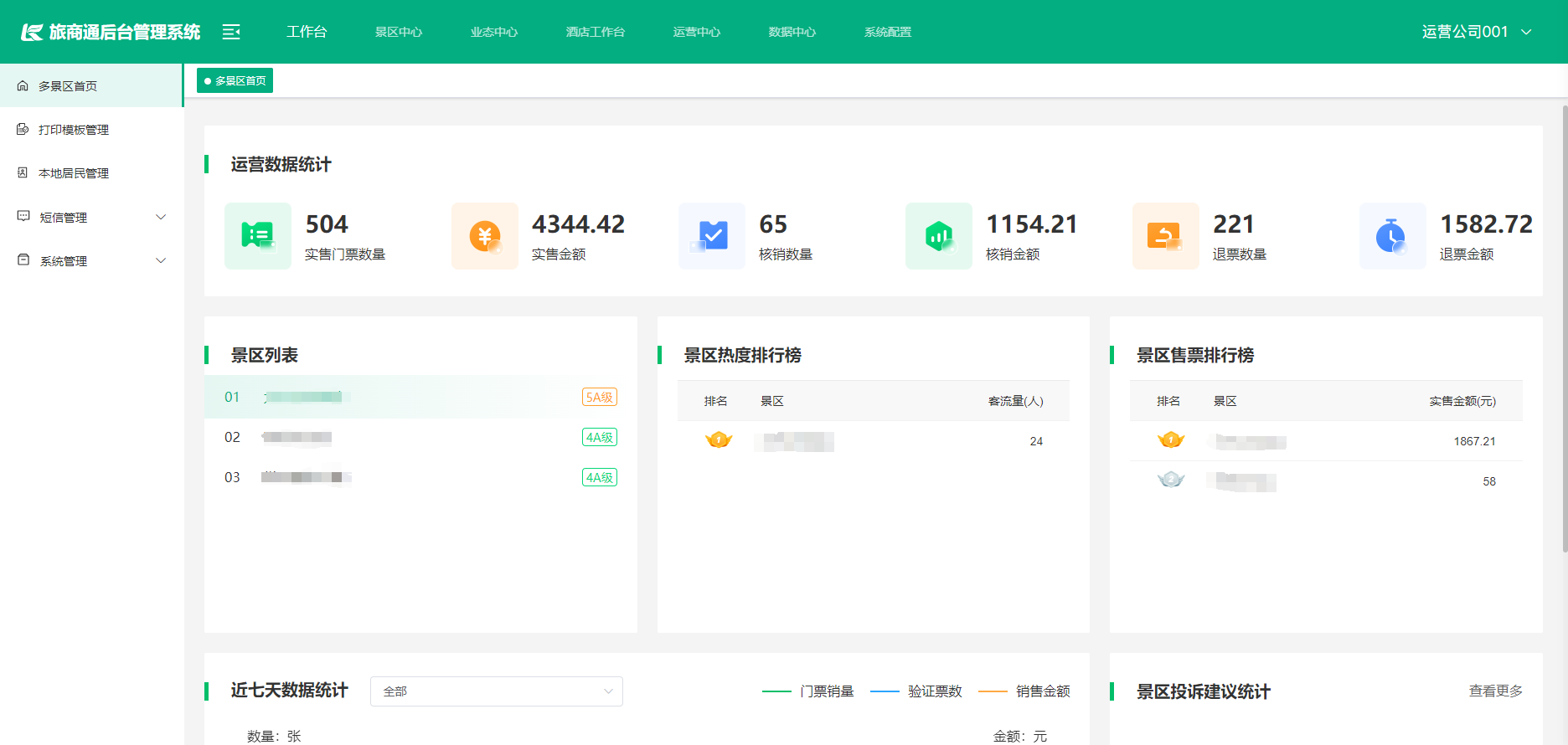
Task: Click the message icon beside 短信管理
Action: pos(23,216)
